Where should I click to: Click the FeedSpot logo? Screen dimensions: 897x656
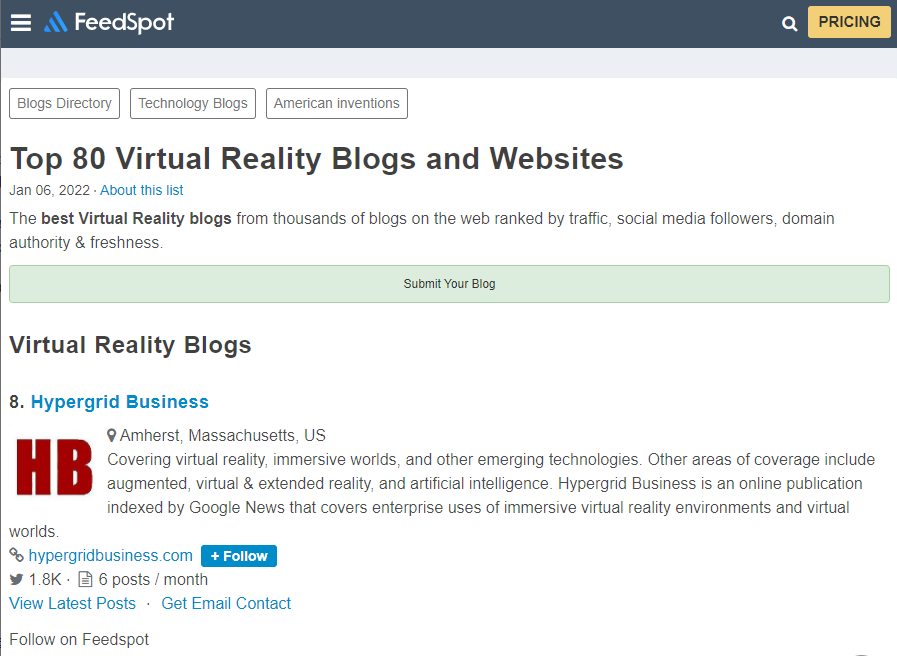[109, 22]
